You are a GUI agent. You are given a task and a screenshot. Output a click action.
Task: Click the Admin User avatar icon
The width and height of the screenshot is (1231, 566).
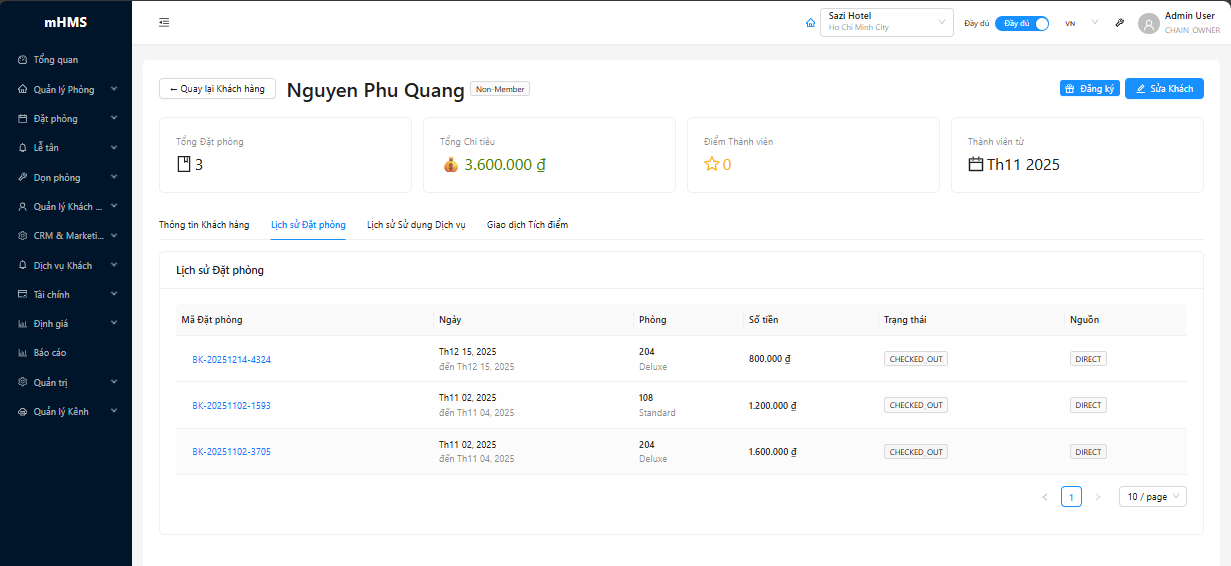pos(1148,23)
